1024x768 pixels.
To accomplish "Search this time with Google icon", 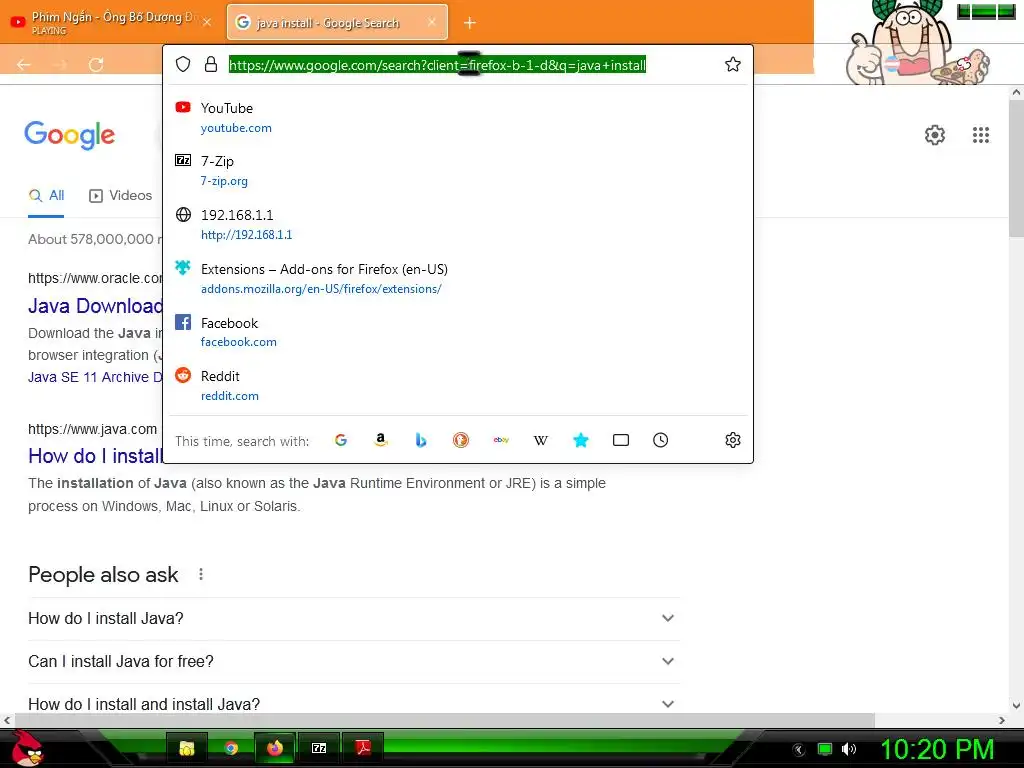I will pos(341,440).
